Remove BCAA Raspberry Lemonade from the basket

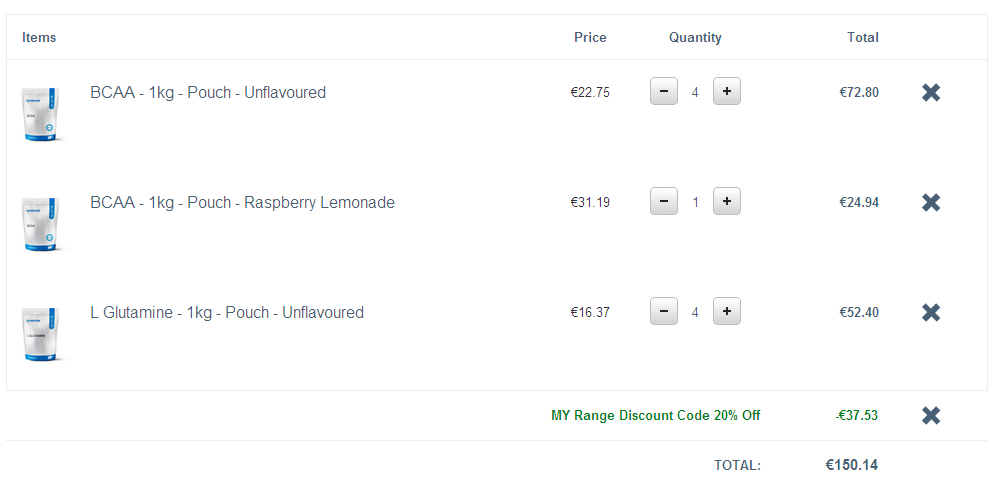coord(931,202)
